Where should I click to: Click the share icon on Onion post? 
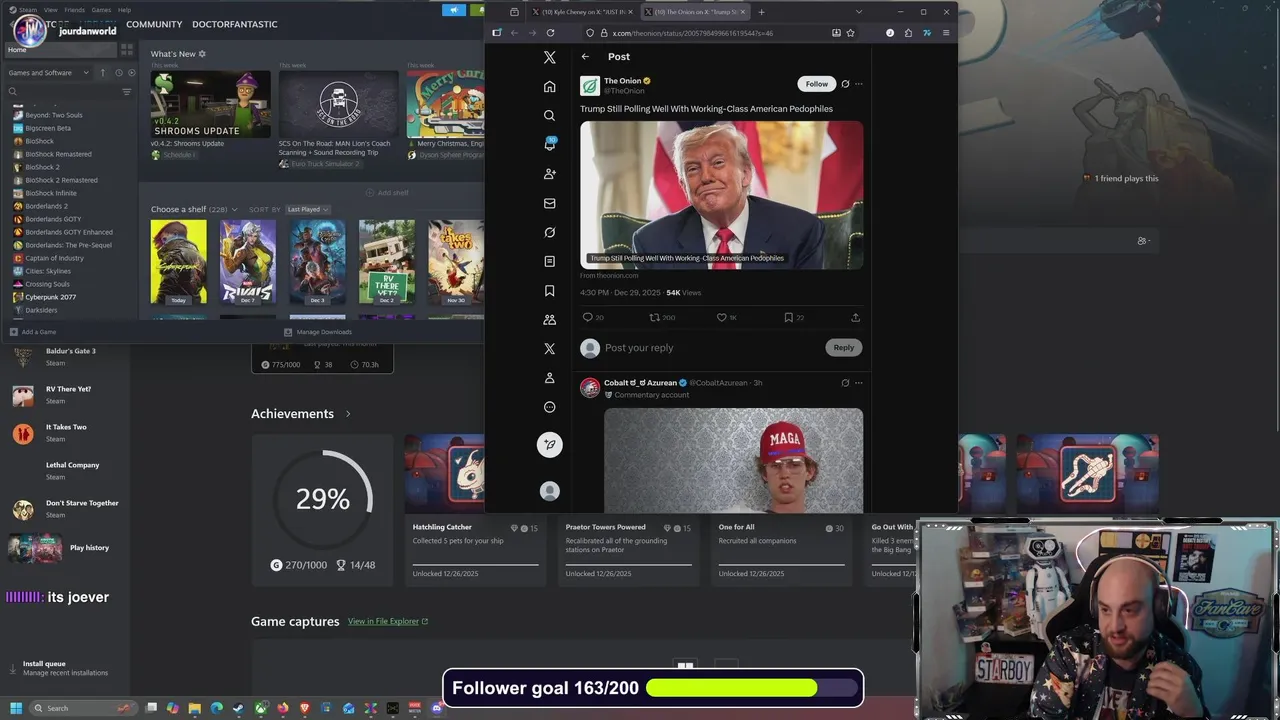point(855,317)
